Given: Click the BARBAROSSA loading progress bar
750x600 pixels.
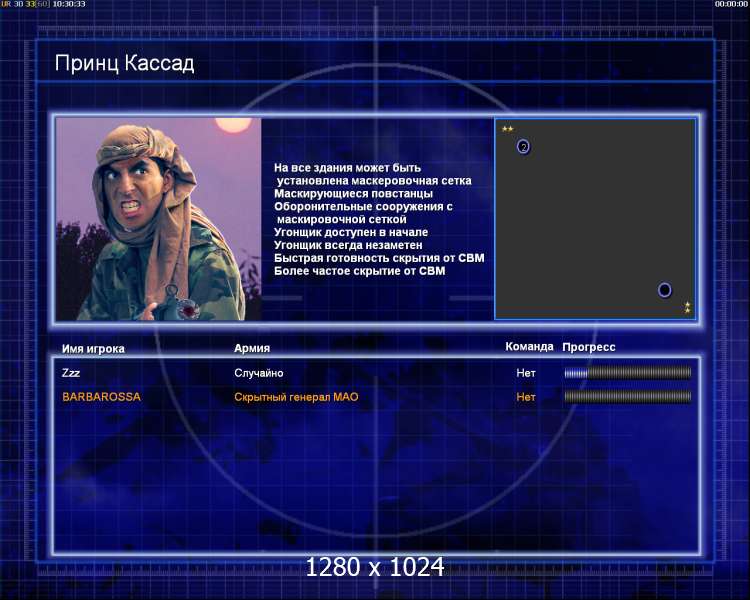Looking at the screenshot, I should [x=627, y=397].
